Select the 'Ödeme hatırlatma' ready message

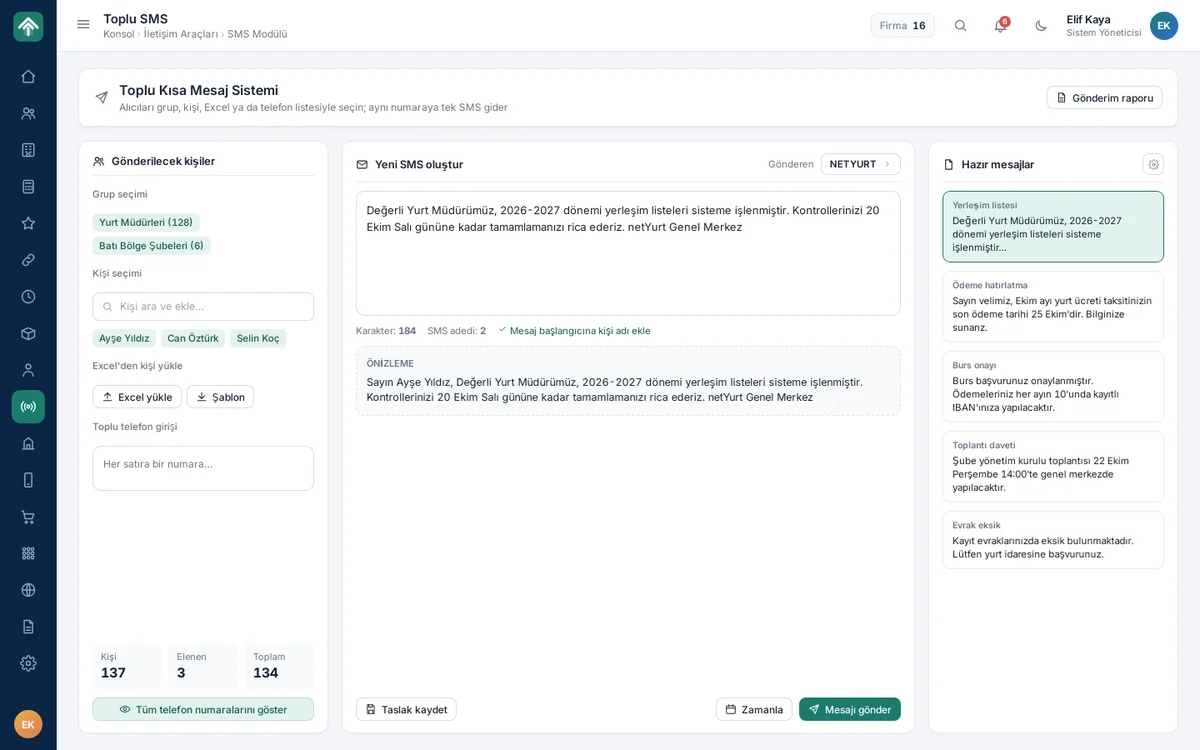pyautogui.click(x=1053, y=307)
